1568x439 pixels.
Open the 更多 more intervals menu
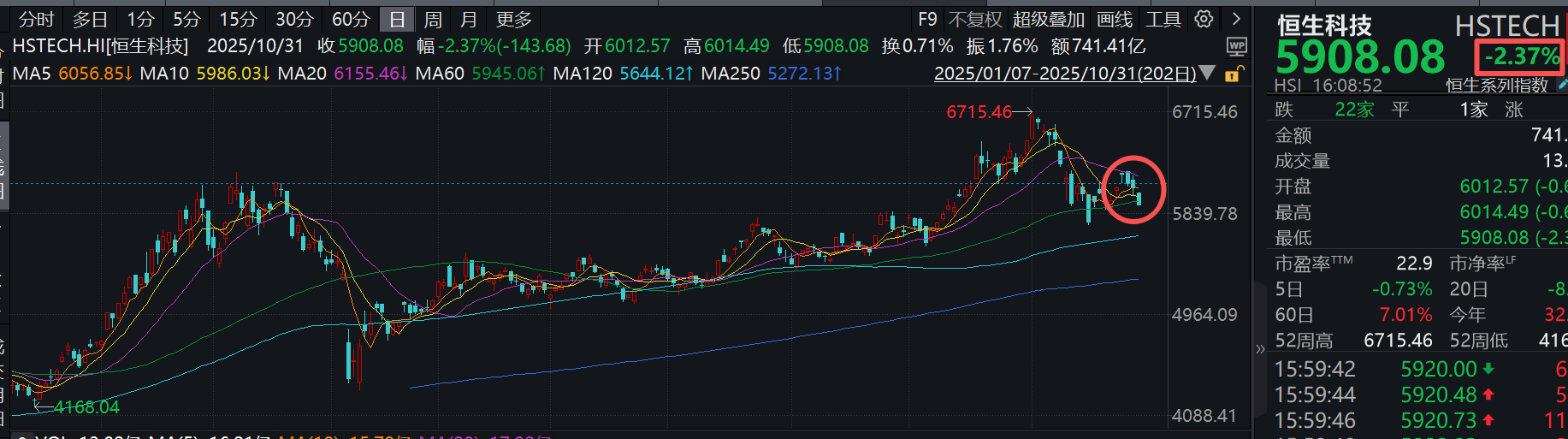pyautogui.click(x=513, y=19)
